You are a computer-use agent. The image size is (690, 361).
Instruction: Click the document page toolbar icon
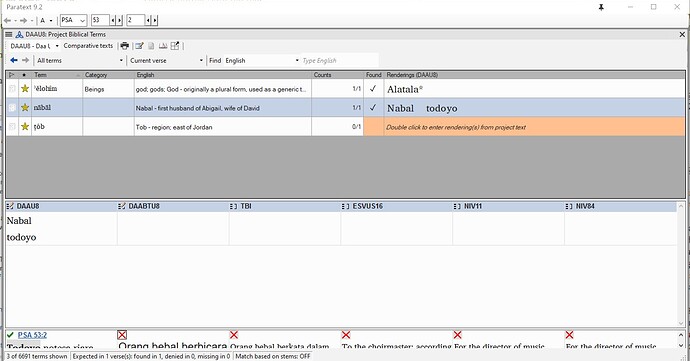(151, 46)
